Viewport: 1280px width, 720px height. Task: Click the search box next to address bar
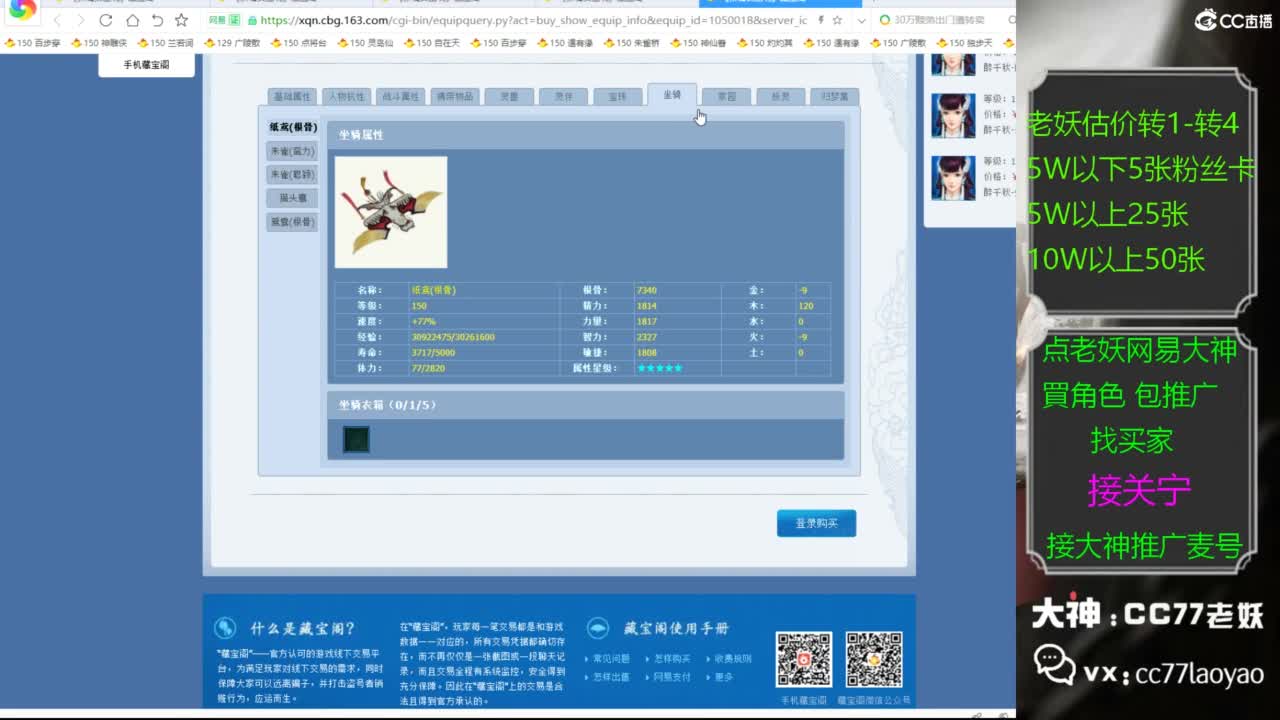(x=940, y=20)
